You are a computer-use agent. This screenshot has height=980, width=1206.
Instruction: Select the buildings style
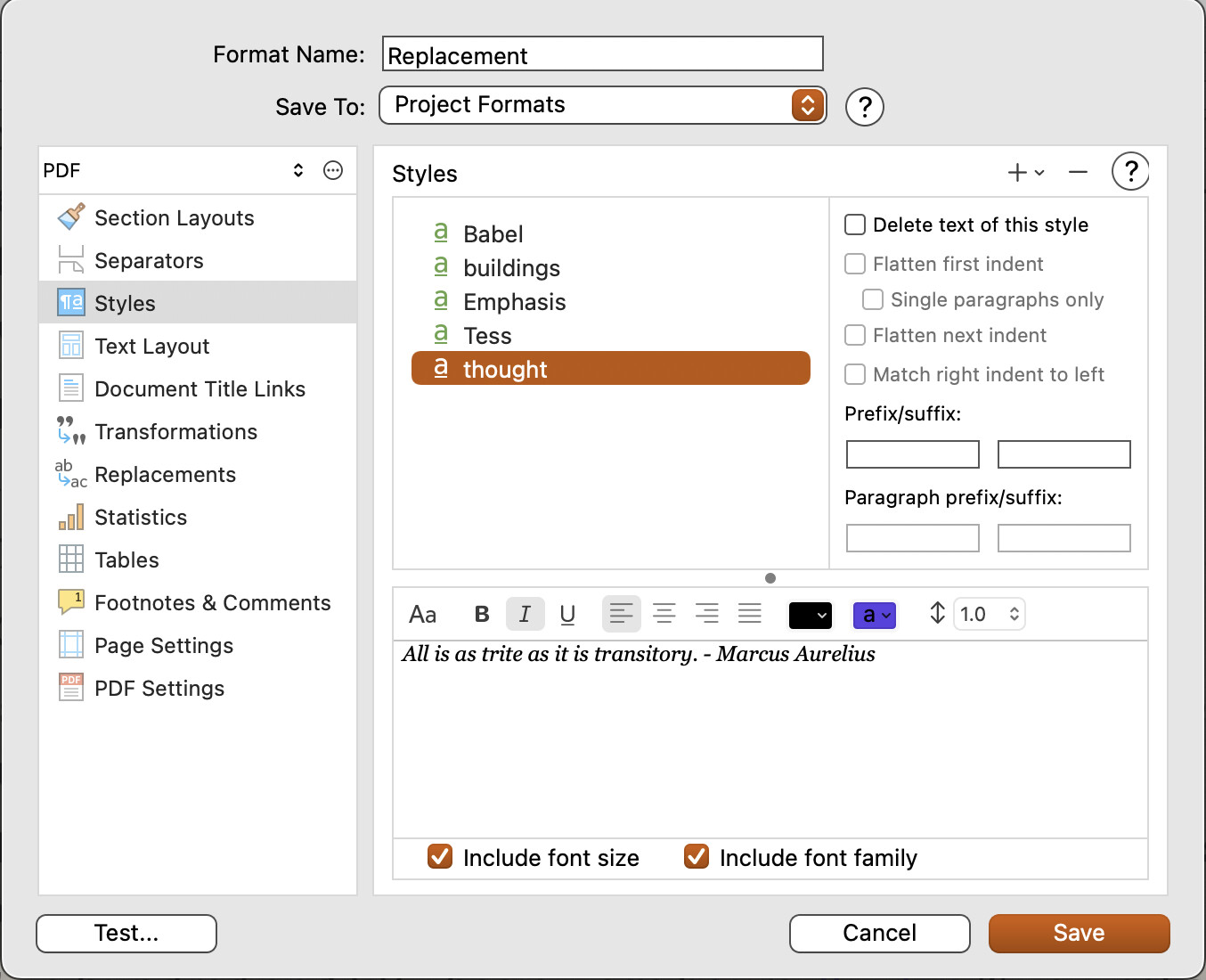[611, 268]
